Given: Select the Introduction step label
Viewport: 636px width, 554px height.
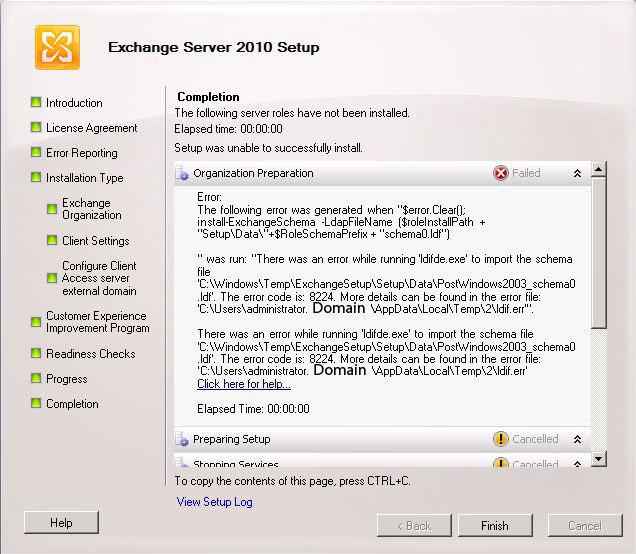Looking at the screenshot, I should click(x=74, y=103).
